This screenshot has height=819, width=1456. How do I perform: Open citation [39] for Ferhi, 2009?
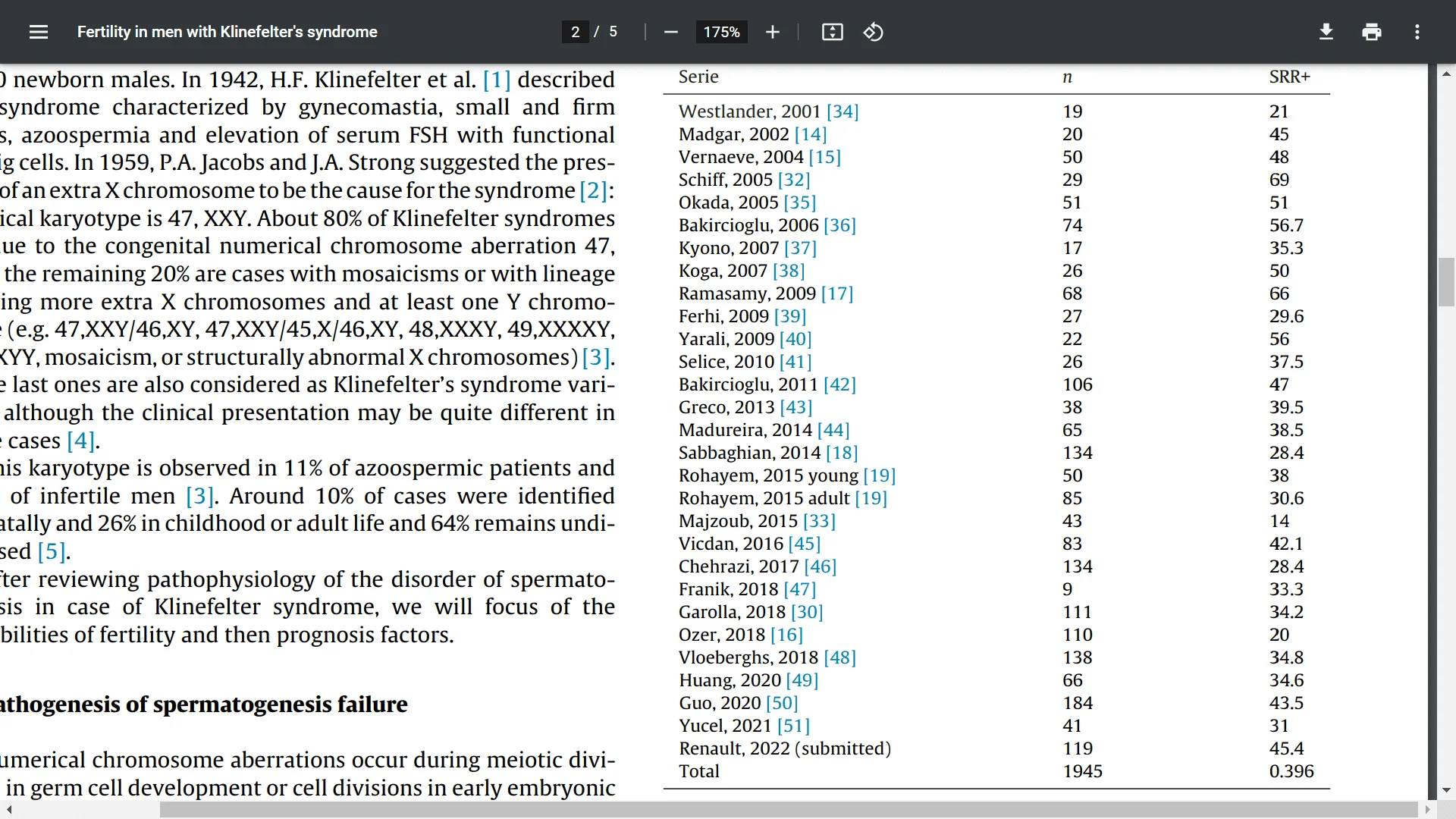point(790,316)
